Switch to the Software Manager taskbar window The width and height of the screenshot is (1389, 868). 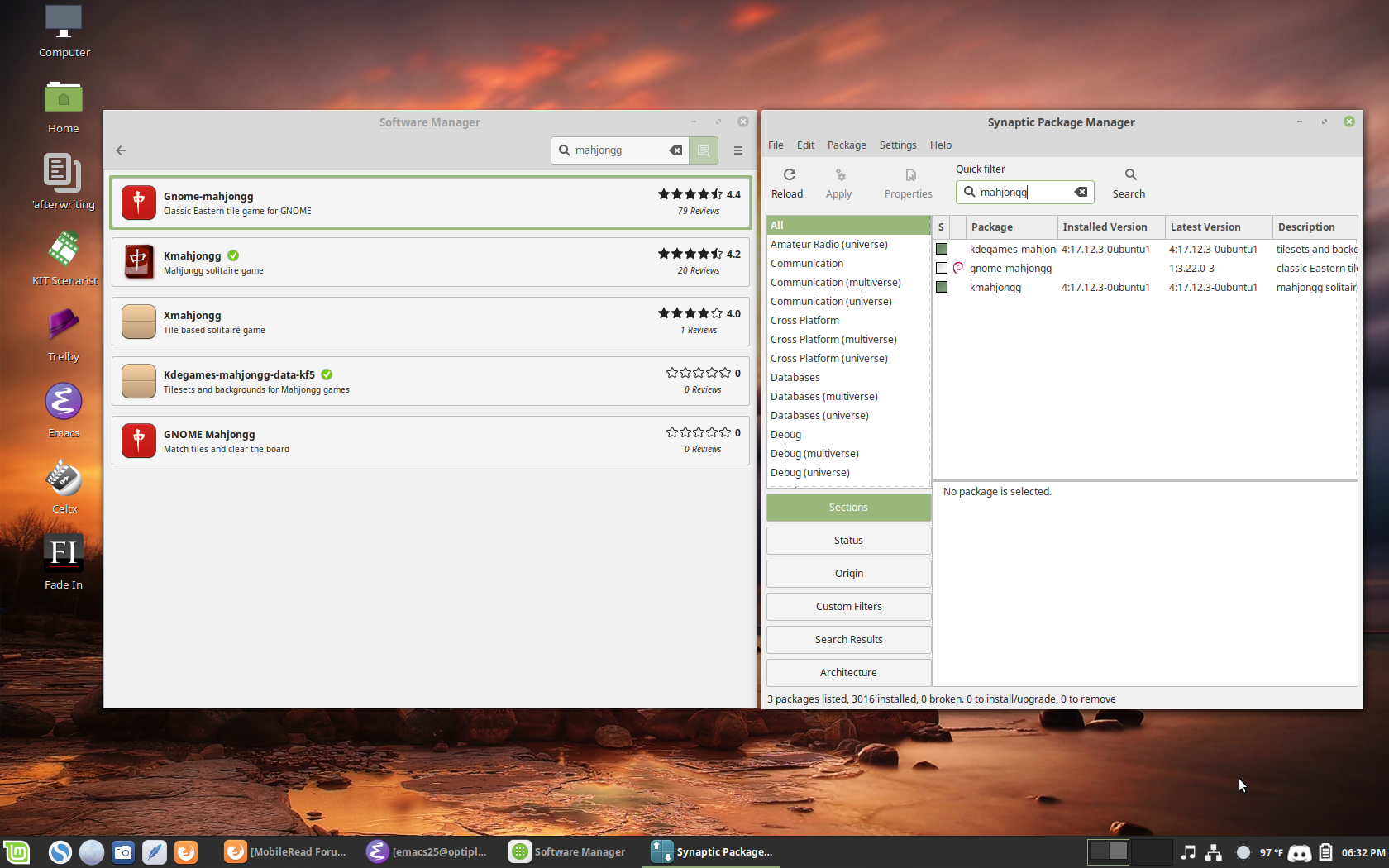click(x=568, y=851)
